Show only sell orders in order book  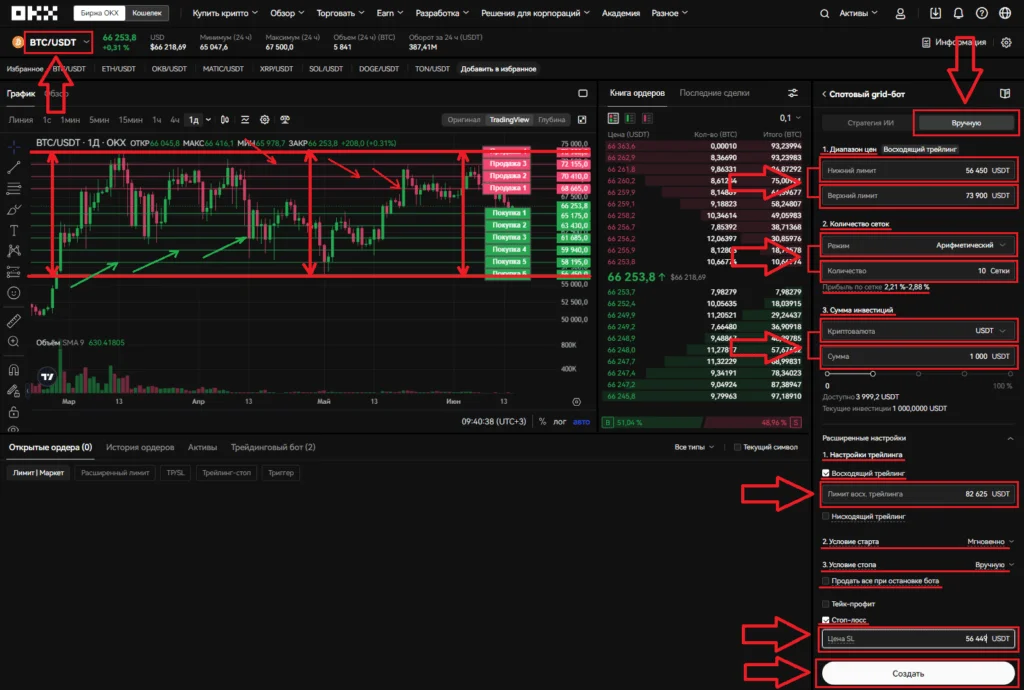(x=647, y=118)
